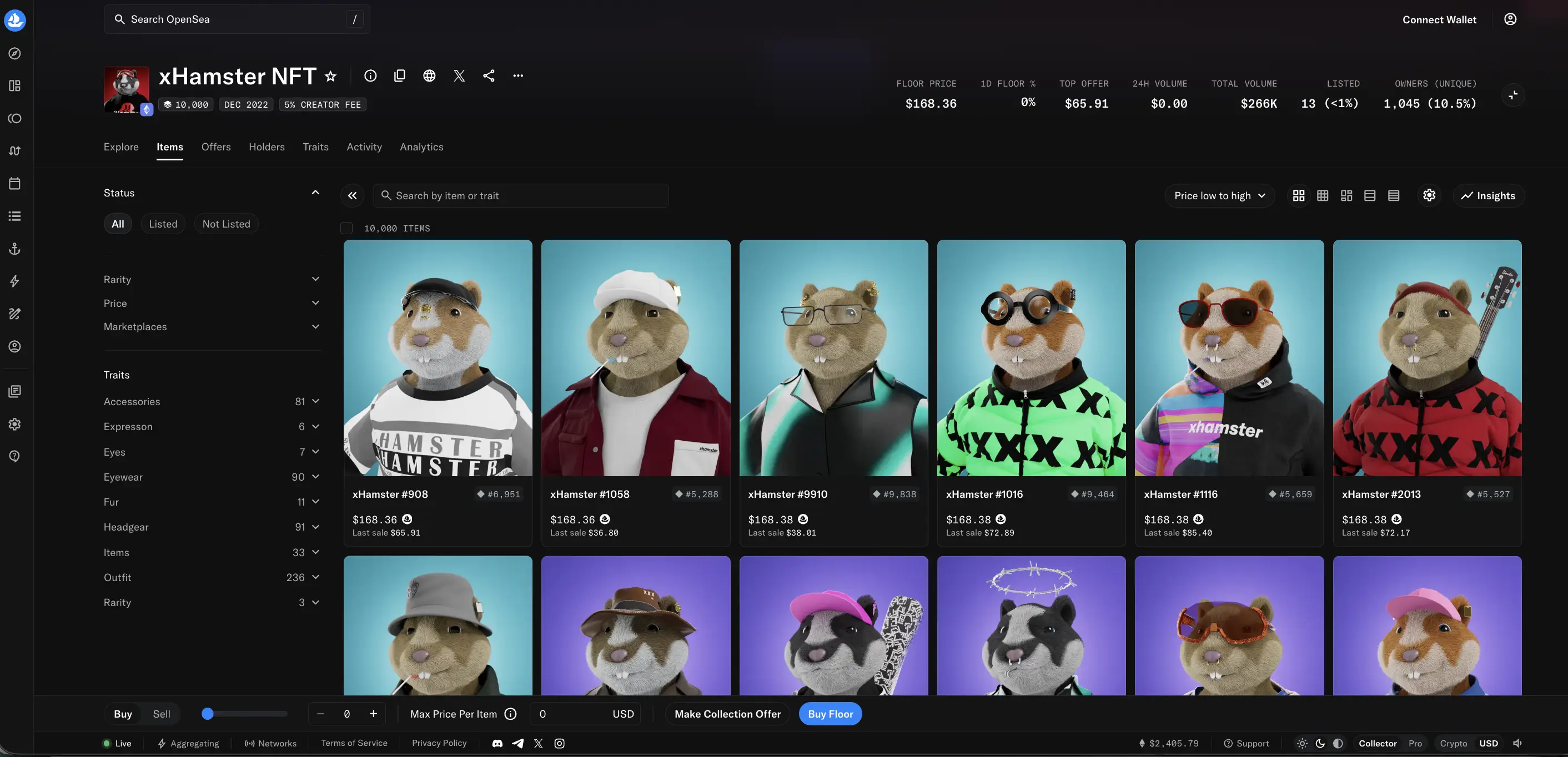1568x757 pixels.
Task: Open the three-dot more options menu
Action: (518, 75)
